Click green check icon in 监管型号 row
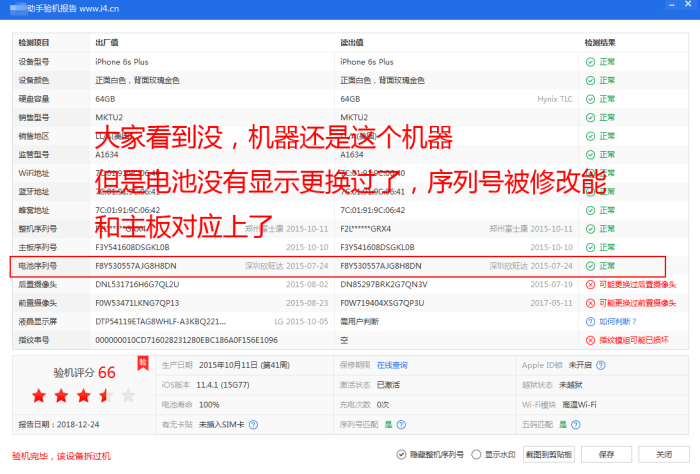The height and width of the screenshot is (474, 700). (x=590, y=155)
